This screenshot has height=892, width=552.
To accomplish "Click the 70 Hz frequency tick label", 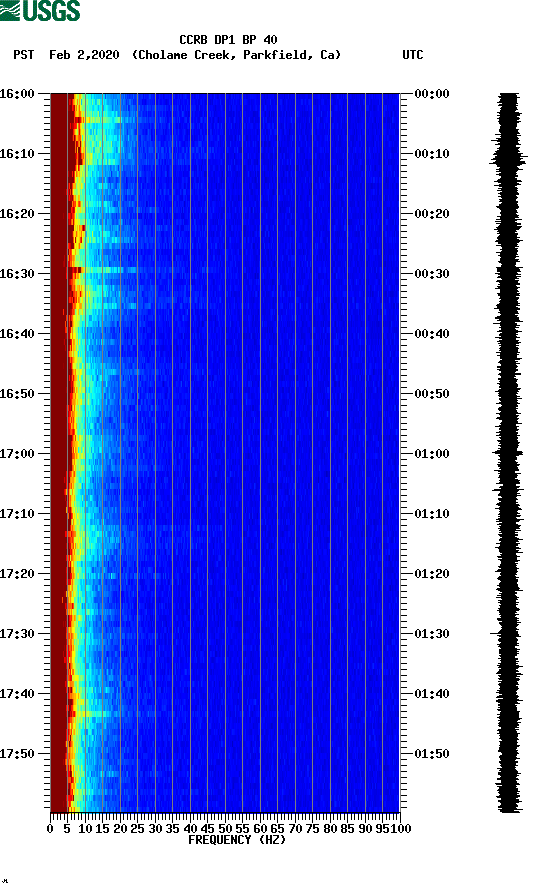I will pos(295,828).
